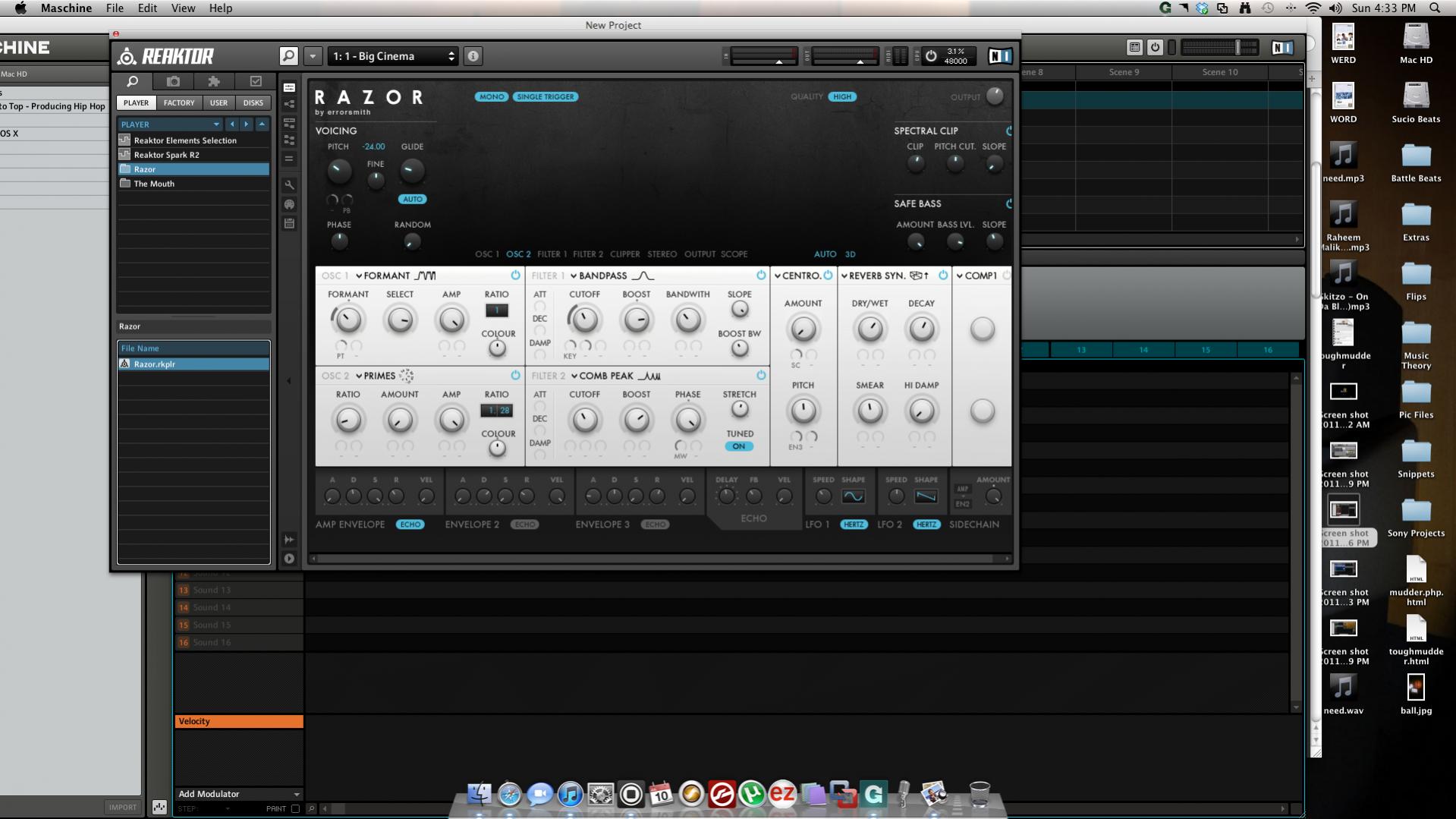Toggle the MONO button
The height and width of the screenshot is (819, 1456).
[x=492, y=96]
